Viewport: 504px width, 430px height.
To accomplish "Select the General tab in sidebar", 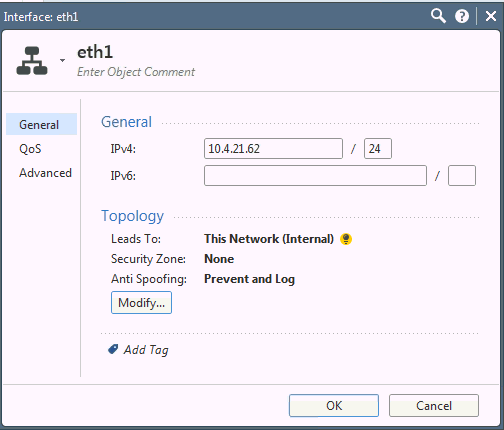I will pyautogui.click(x=41, y=124).
